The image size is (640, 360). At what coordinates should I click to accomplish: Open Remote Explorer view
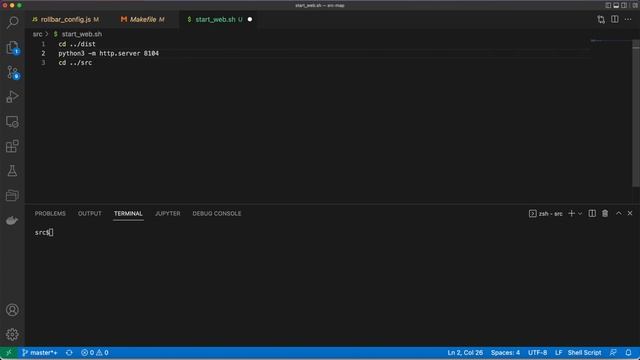click(x=12, y=122)
